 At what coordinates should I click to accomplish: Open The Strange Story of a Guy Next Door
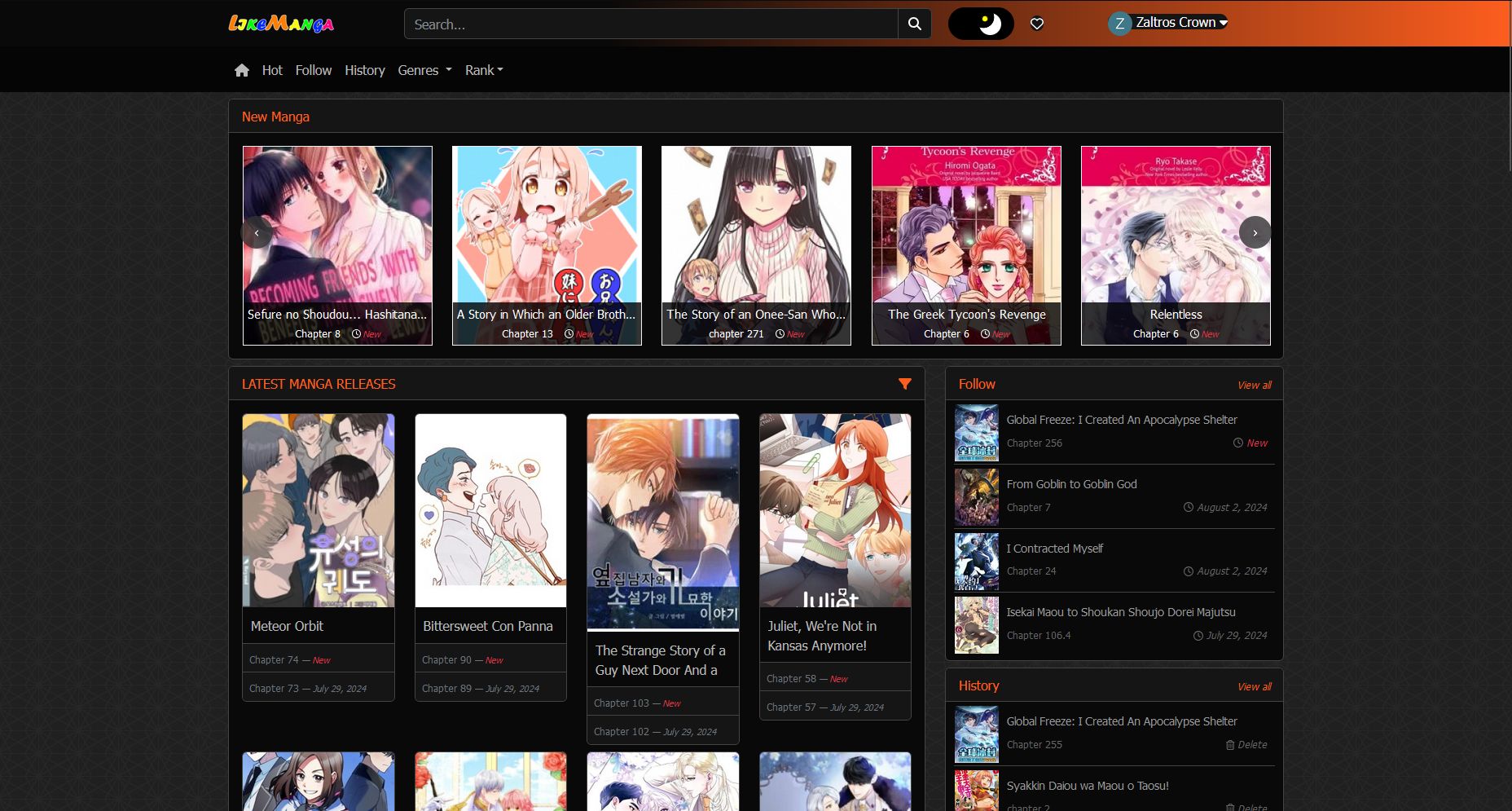click(660, 660)
